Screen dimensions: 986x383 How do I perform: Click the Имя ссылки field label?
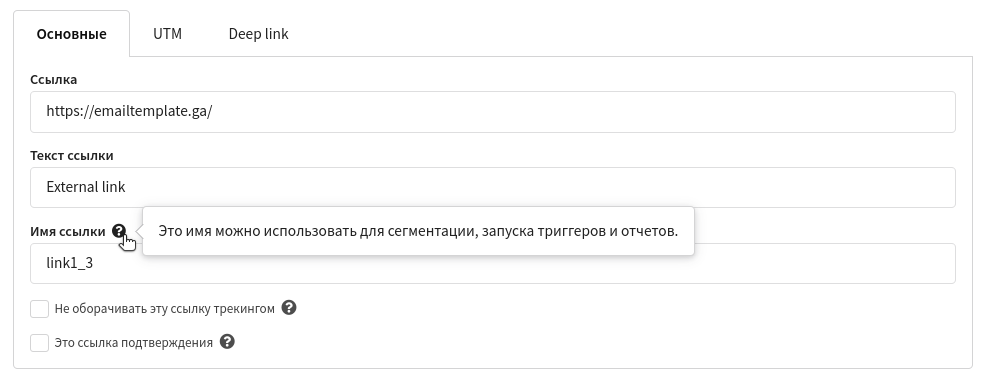68,231
